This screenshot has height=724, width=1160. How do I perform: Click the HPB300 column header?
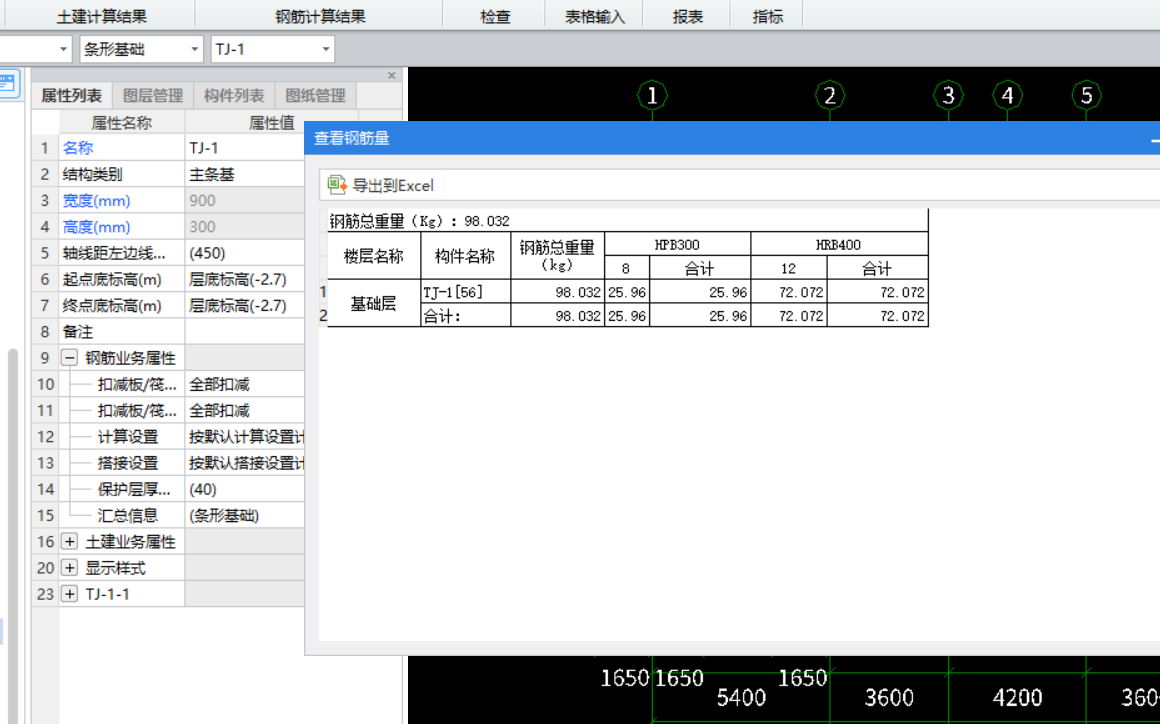pyautogui.click(x=677, y=244)
